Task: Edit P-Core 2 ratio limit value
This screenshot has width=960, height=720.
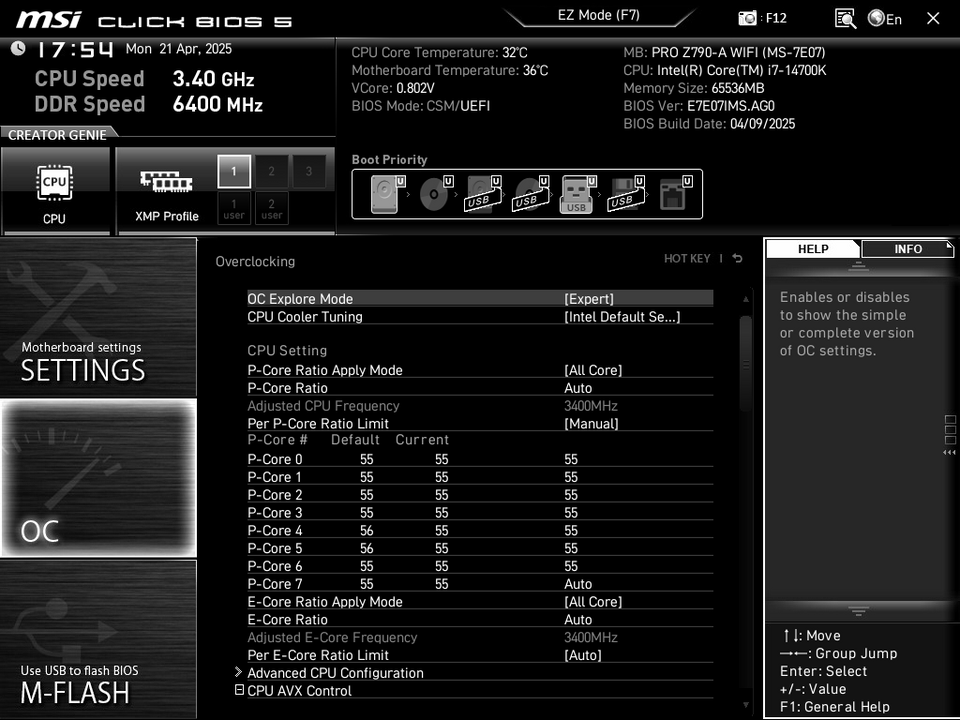Action: coord(571,495)
